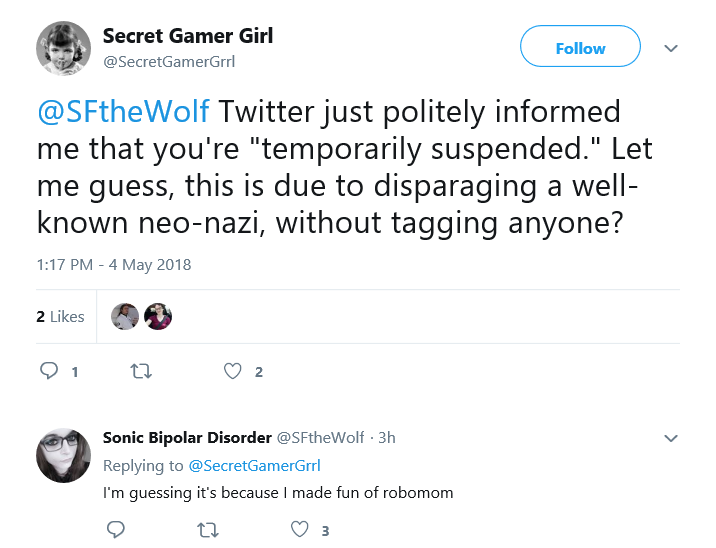Click the reply icon on main tweet
Viewport: 716px width, 548px height.
click(x=49, y=371)
